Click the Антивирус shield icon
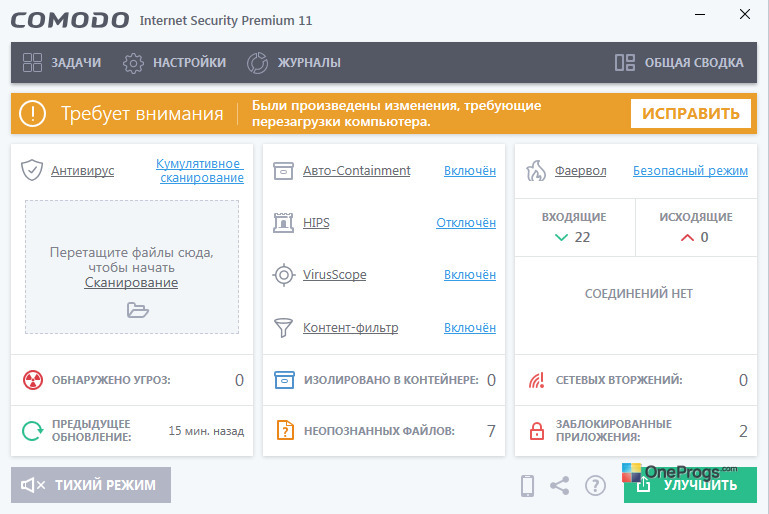Screen dimensions: 769x514 coord(32,170)
